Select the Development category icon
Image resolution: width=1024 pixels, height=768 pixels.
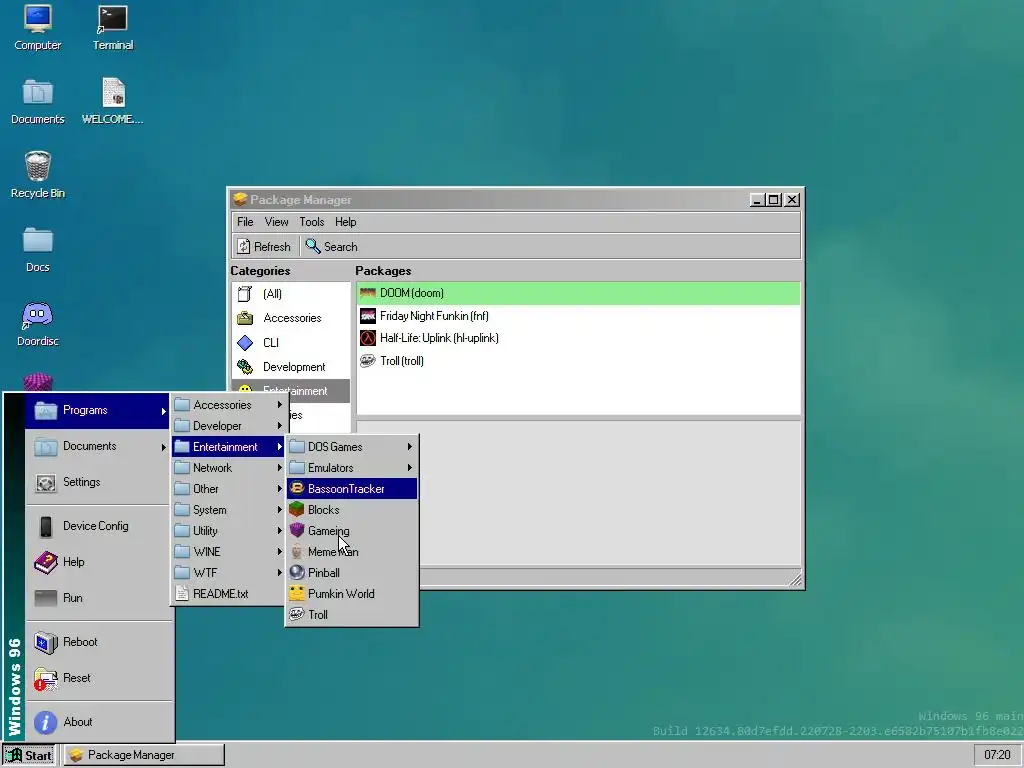tap(245, 367)
